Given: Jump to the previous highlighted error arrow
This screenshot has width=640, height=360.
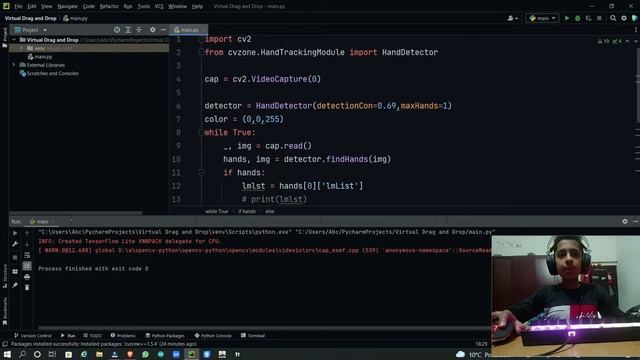Looking at the screenshot, I should coord(627,41).
